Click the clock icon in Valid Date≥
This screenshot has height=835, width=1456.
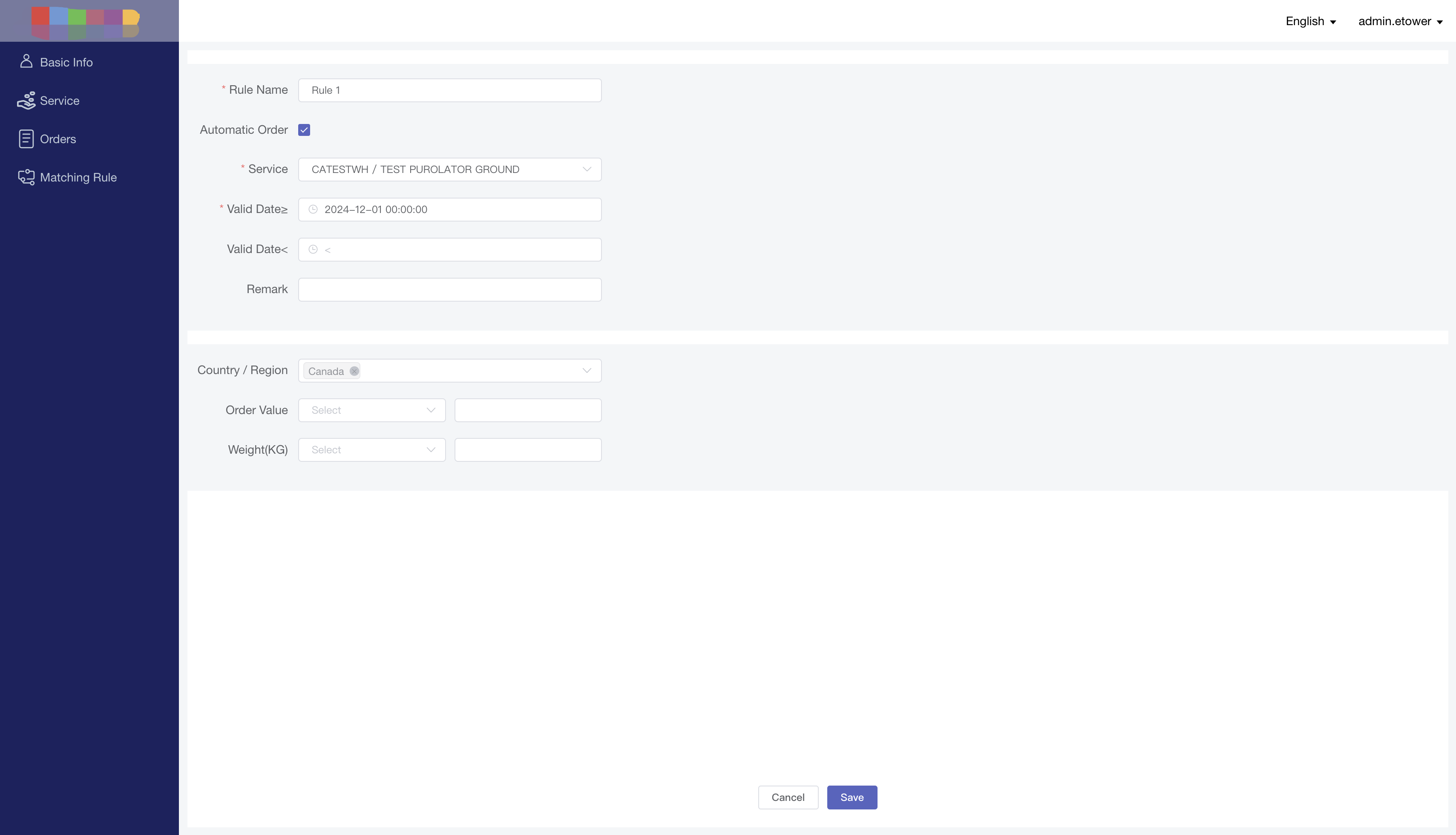tap(313, 209)
